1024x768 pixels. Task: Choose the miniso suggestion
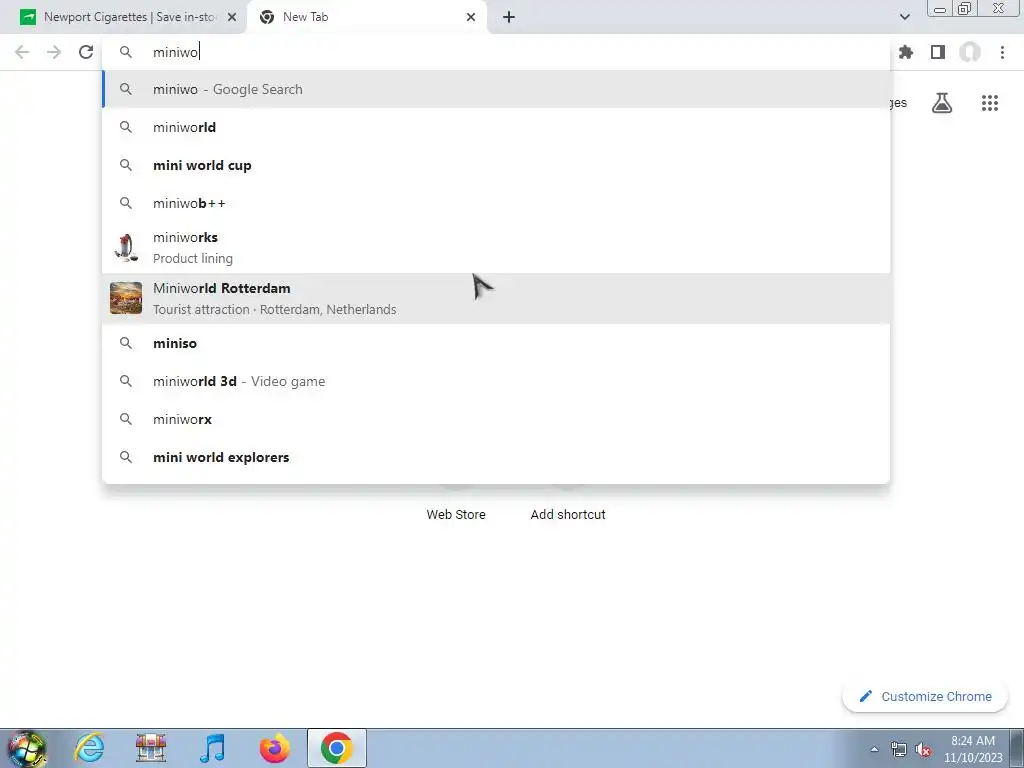tap(496, 343)
